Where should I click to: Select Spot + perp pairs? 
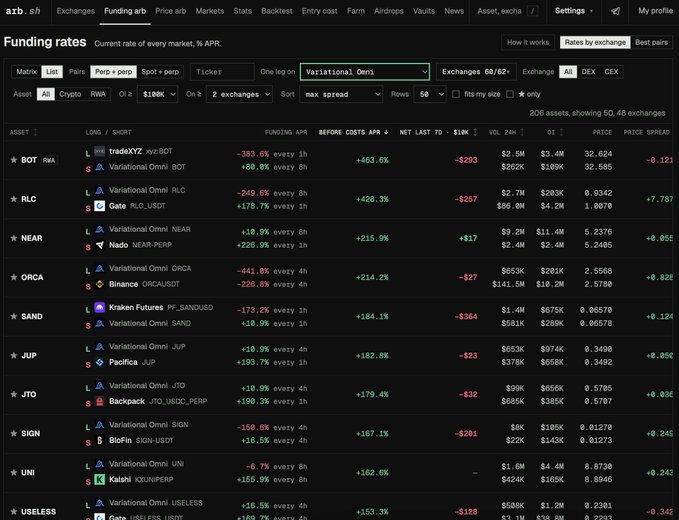160,72
